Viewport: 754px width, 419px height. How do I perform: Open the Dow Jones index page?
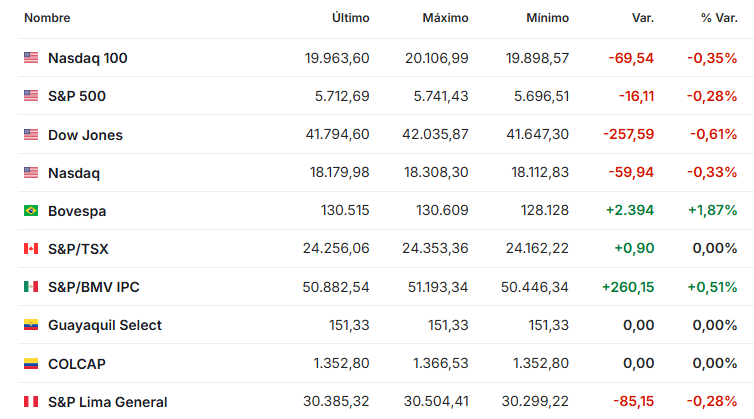coord(85,135)
